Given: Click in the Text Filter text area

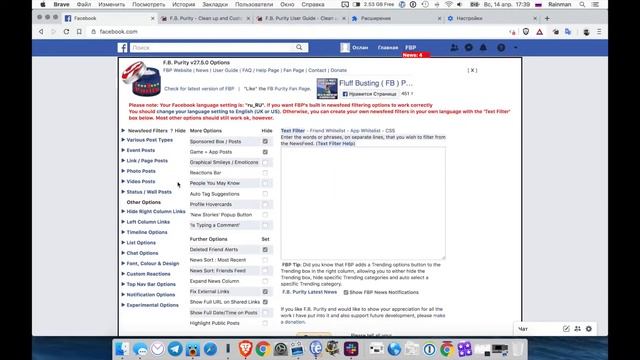Looking at the screenshot, I should [x=363, y=203].
